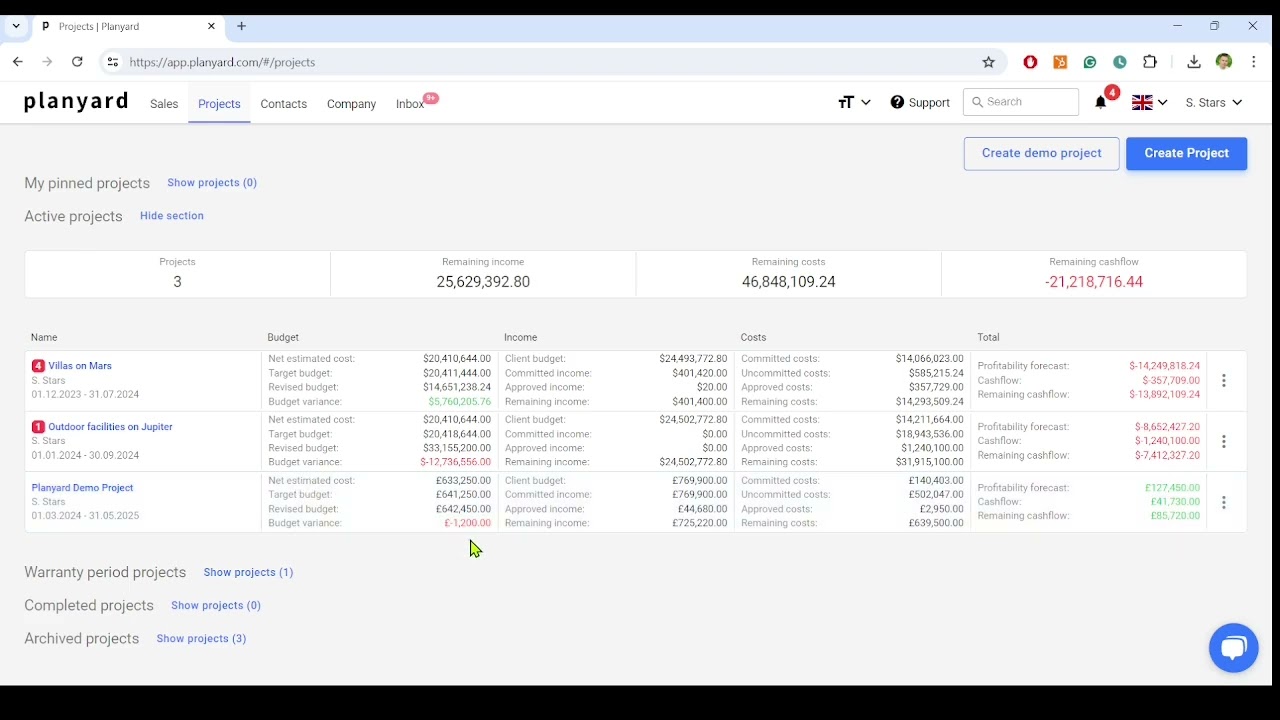Viewport: 1280px width, 720px height.
Task: Show Warranty period projects (1)
Action: click(x=248, y=572)
